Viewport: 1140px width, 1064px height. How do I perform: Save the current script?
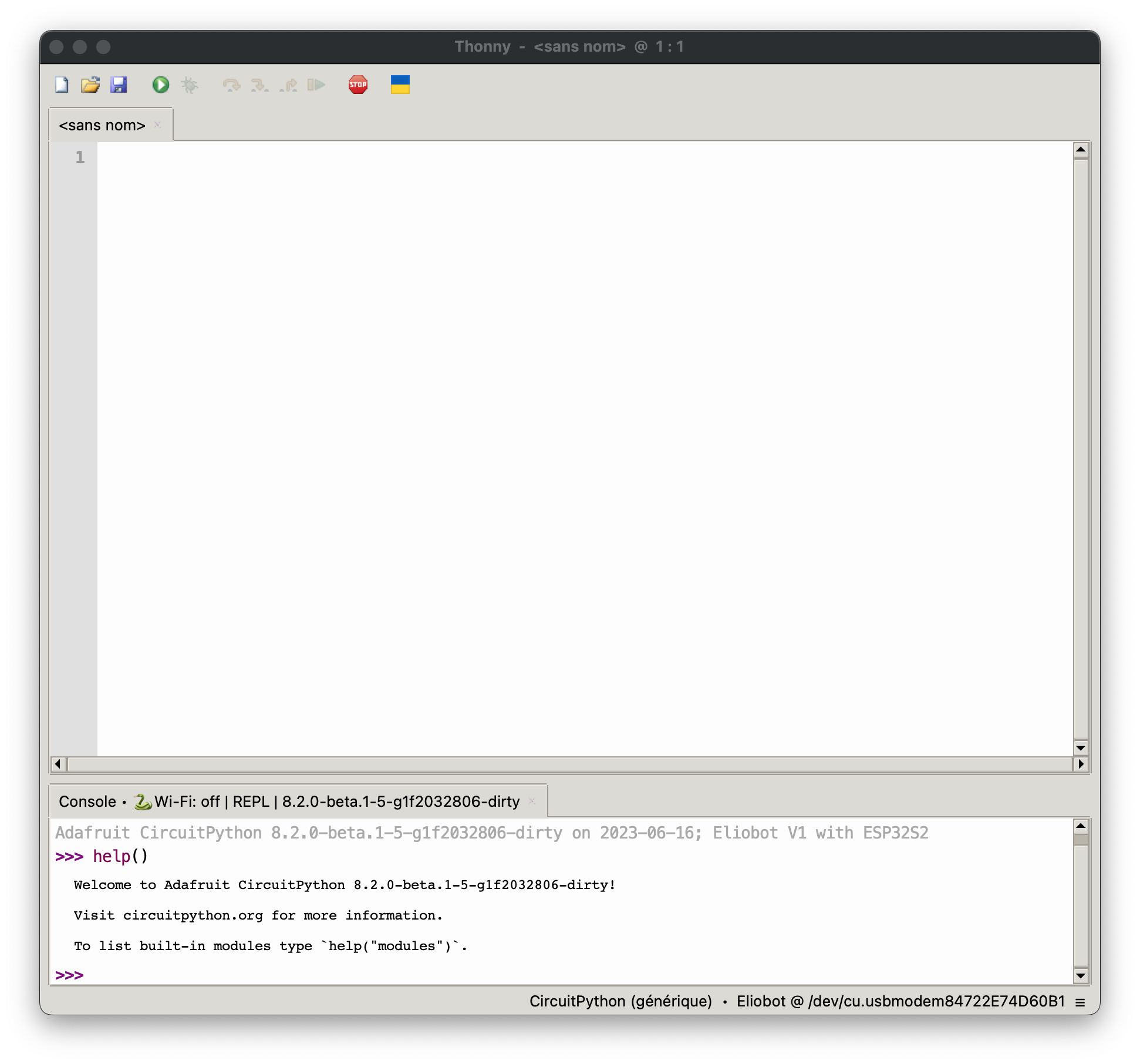click(120, 85)
